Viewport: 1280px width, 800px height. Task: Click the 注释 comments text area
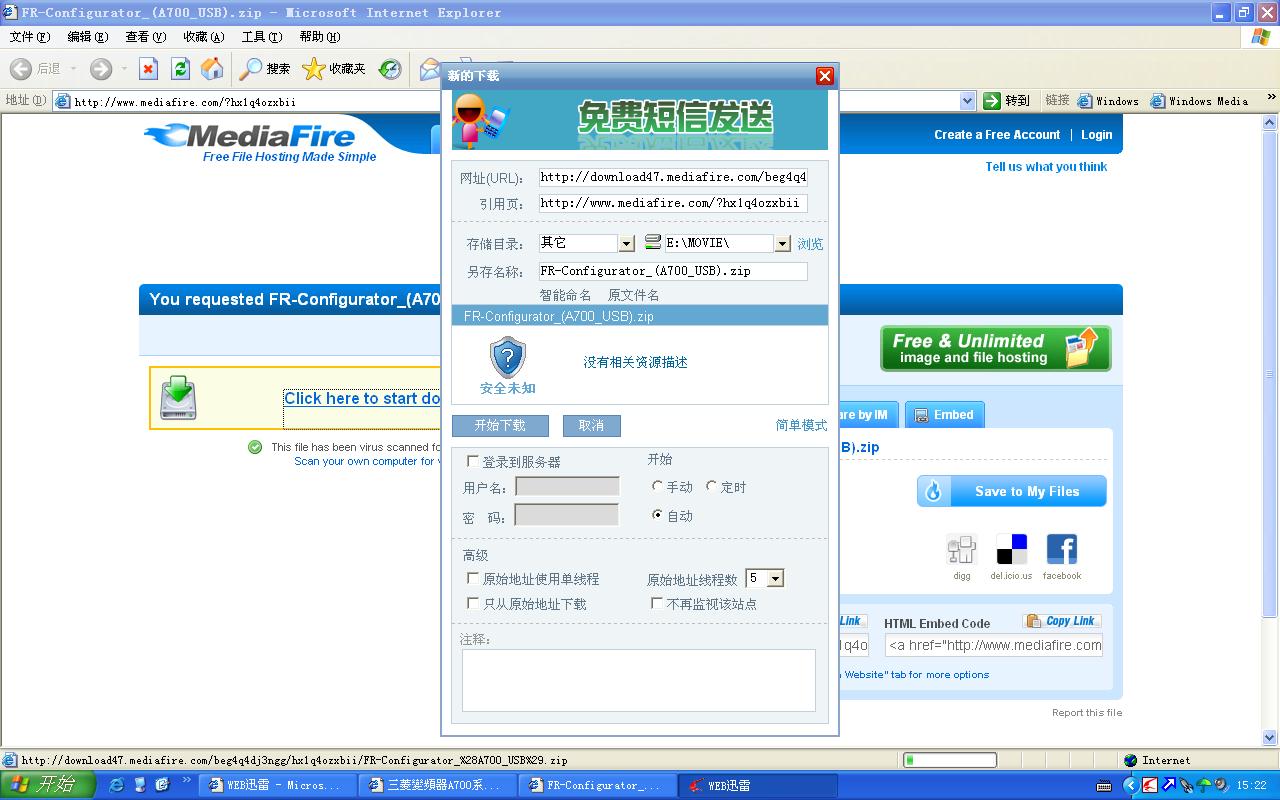point(638,680)
